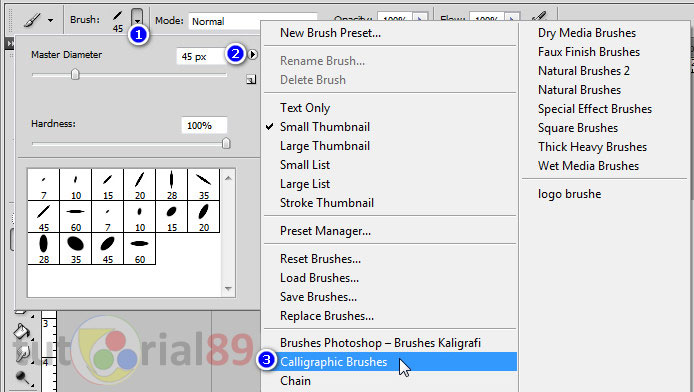Viewport: 694px width, 392px height.
Task: Load Brushes Photoshop – Brushes Kaligrafi set
Action: click(380, 343)
